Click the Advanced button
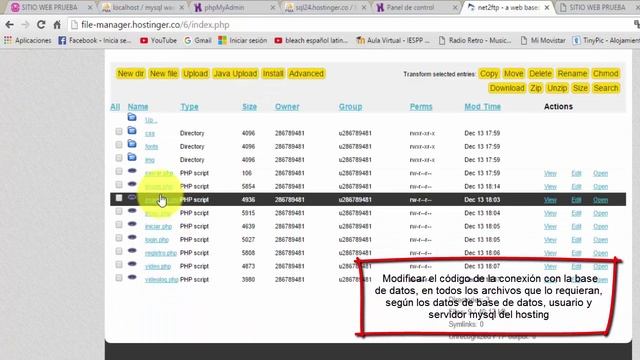 pos(307,73)
